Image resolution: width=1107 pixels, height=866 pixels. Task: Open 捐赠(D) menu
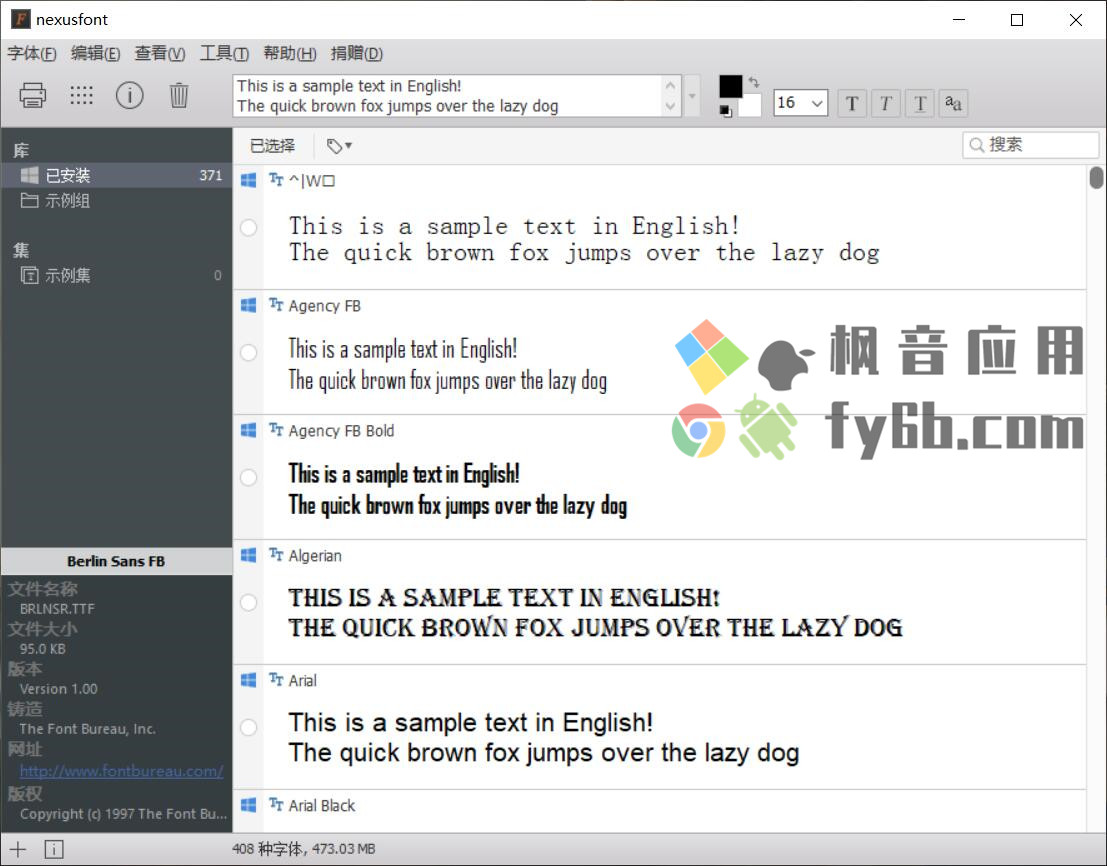357,54
